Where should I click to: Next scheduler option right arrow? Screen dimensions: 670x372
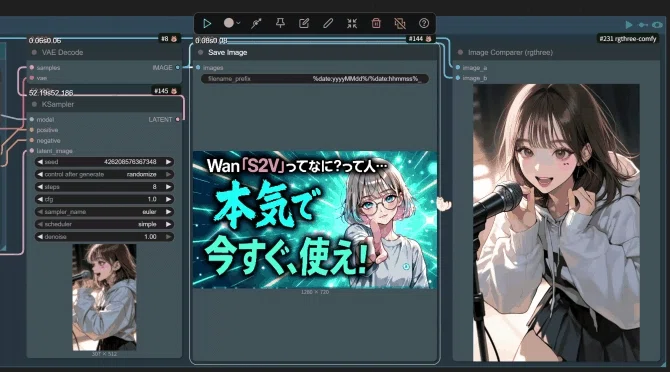click(x=169, y=224)
